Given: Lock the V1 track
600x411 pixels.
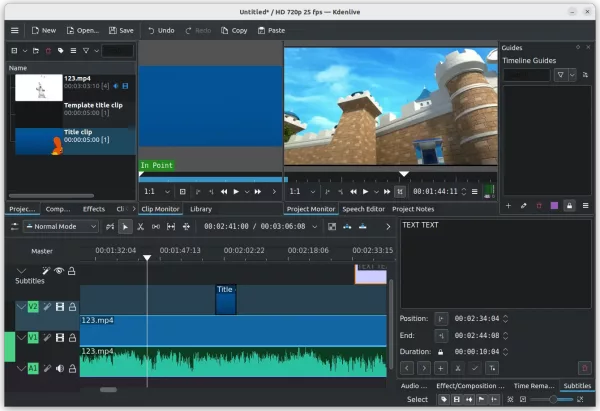Looking at the screenshot, I should point(72,338).
